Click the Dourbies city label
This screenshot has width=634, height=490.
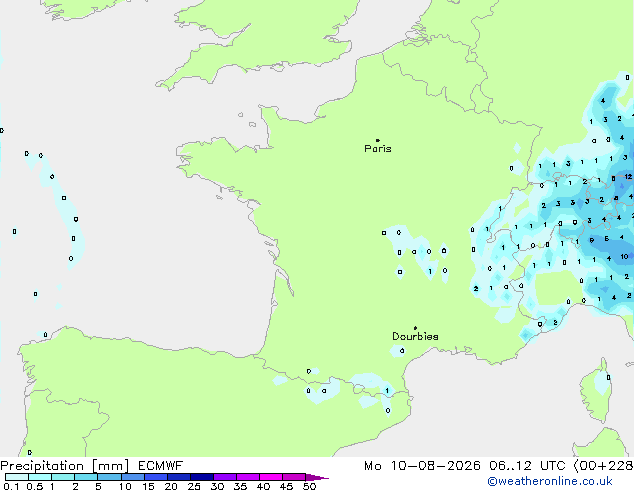[415, 336]
